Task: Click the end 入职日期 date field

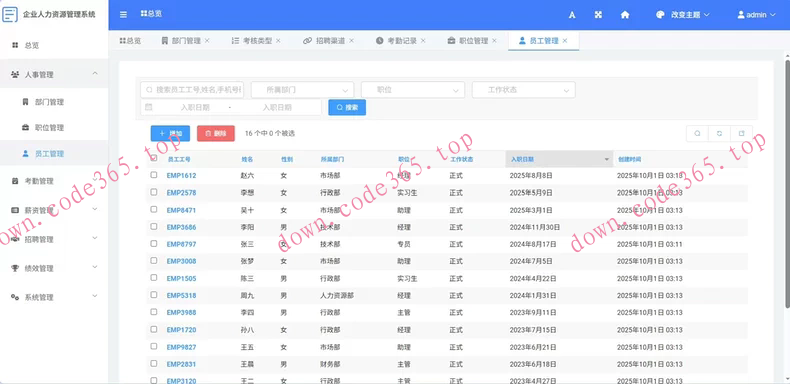Action: pyautogui.click(x=277, y=107)
